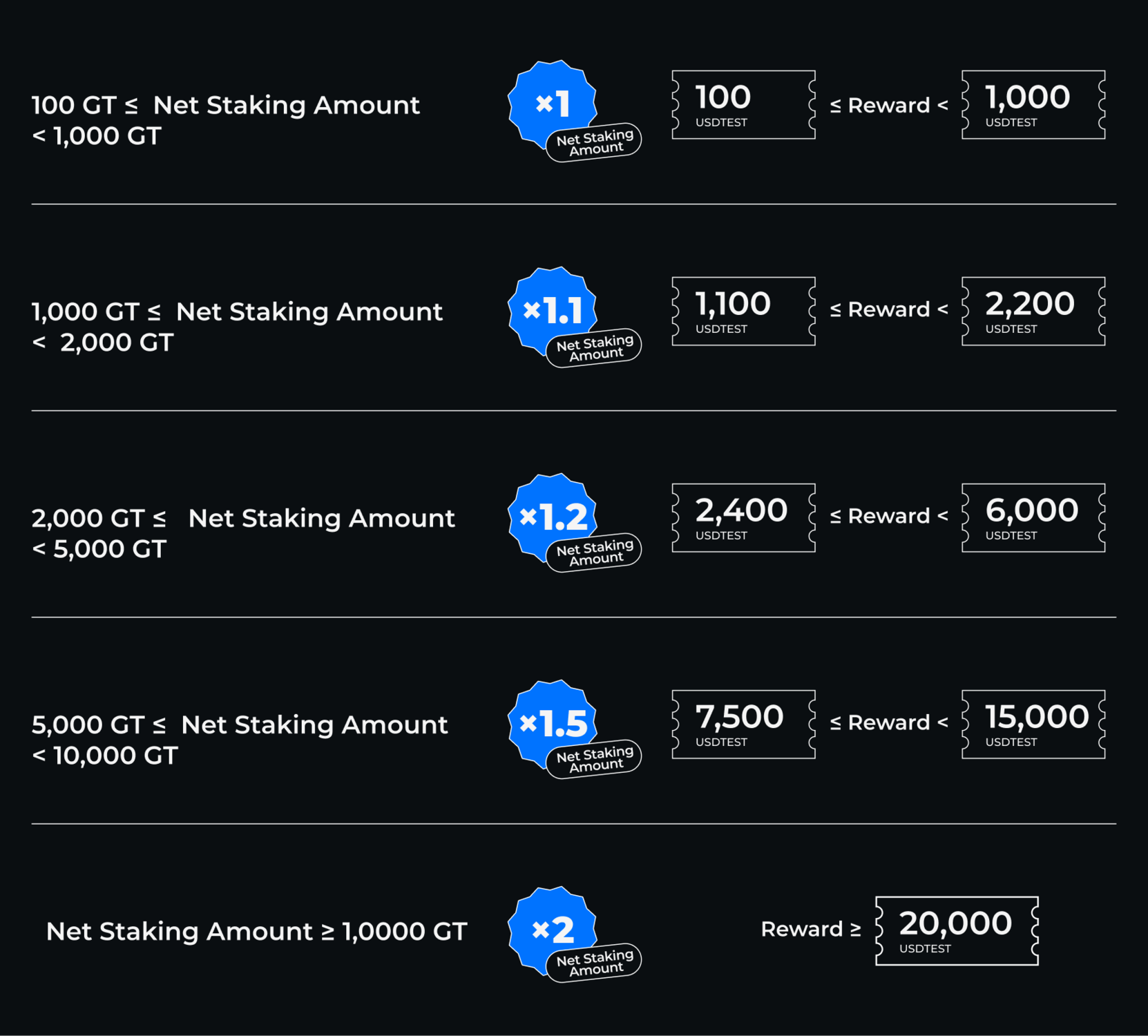Click the blue ×1.2 multiplier badge

(553, 517)
